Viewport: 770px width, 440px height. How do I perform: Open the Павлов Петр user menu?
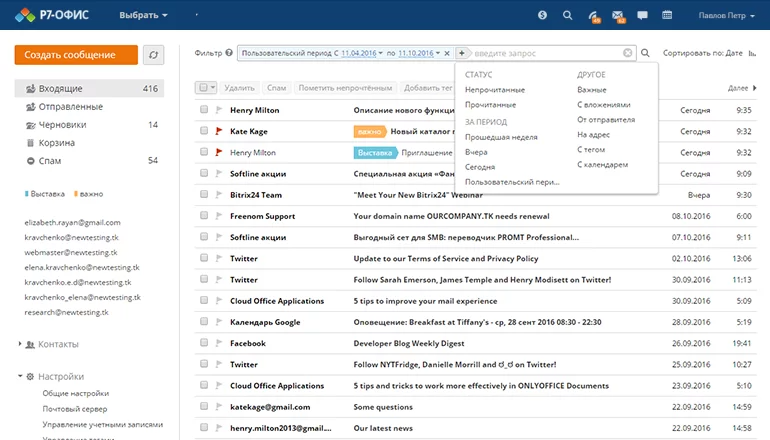[x=726, y=15]
